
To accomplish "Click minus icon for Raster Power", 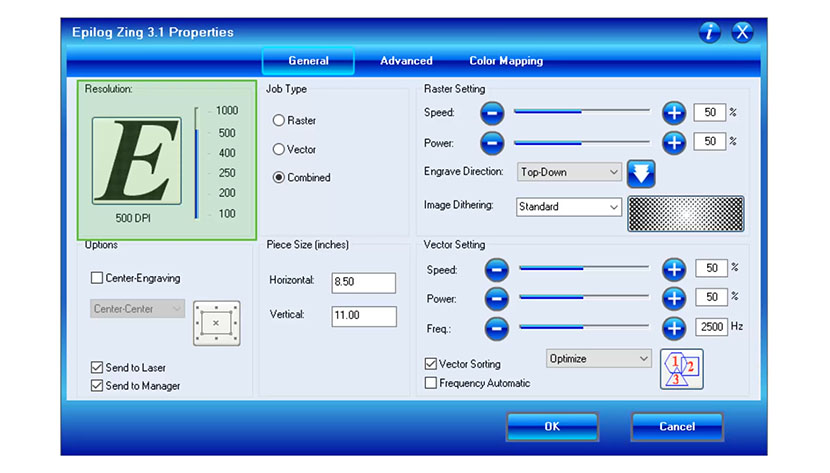I will coord(492,142).
